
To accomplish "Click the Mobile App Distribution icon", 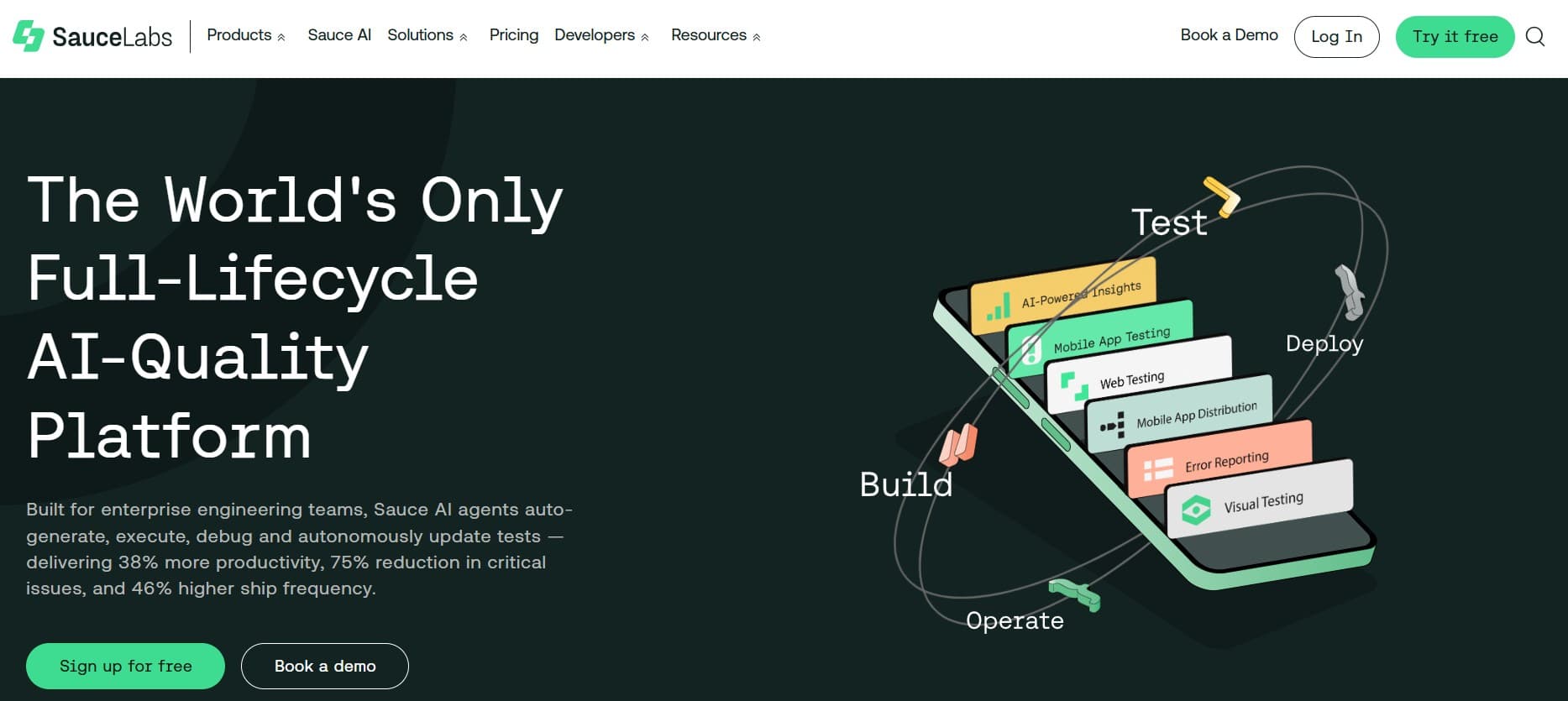I will pyautogui.click(x=1113, y=426).
